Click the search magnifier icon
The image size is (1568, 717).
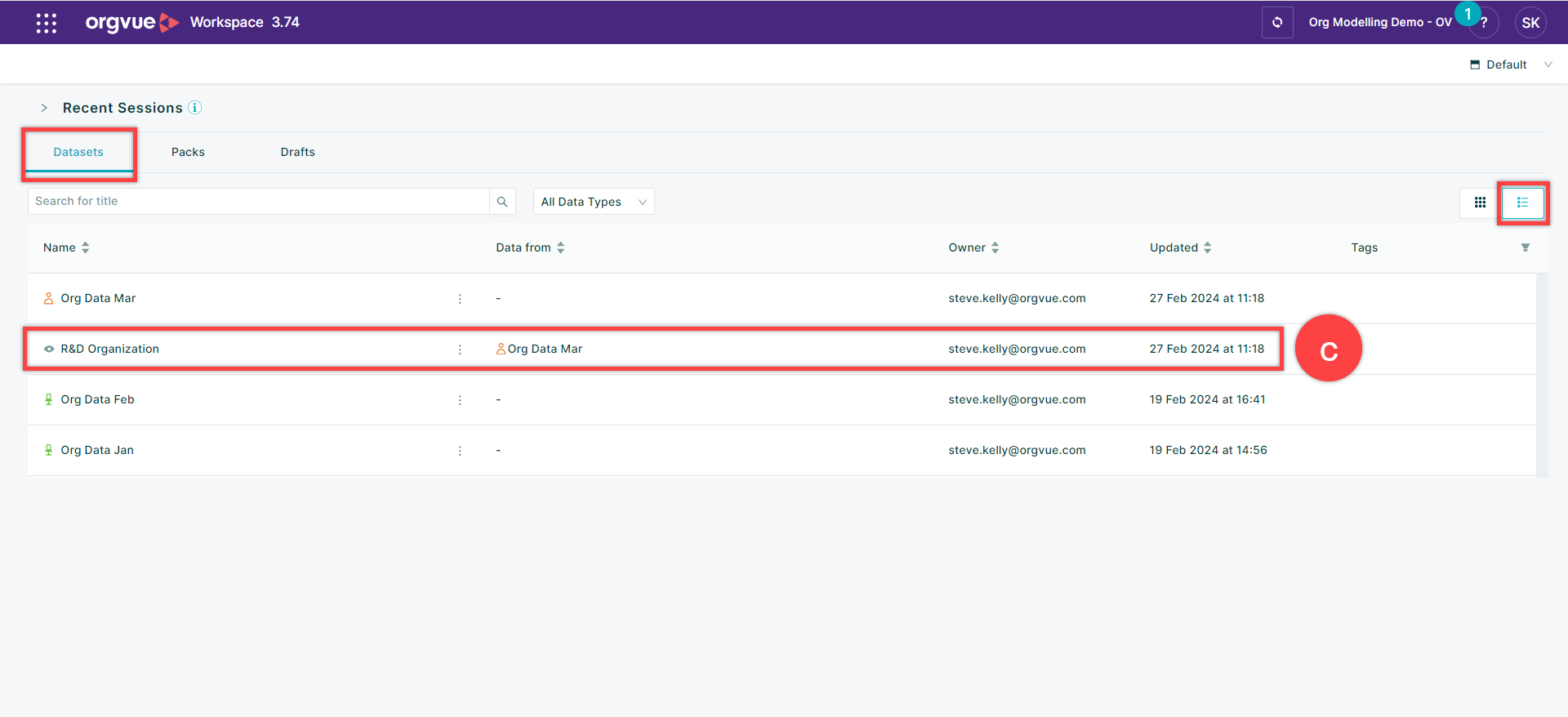tap(502, 202)
